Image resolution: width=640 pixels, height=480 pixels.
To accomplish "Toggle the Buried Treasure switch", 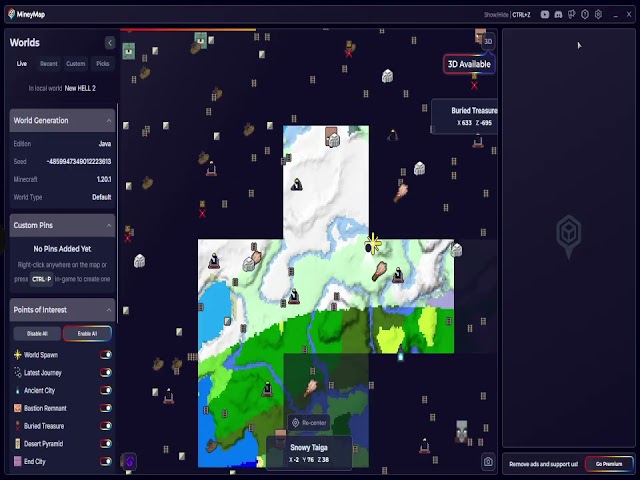I will pyautogui.click(x=105, y=426).
